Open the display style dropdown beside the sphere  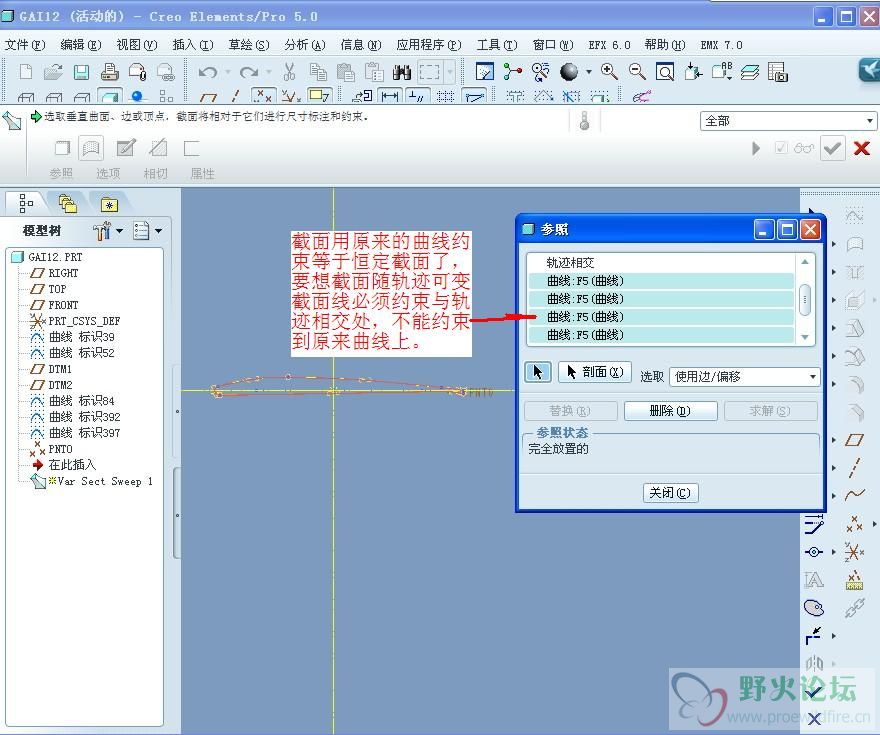click(x=588, y=72)
